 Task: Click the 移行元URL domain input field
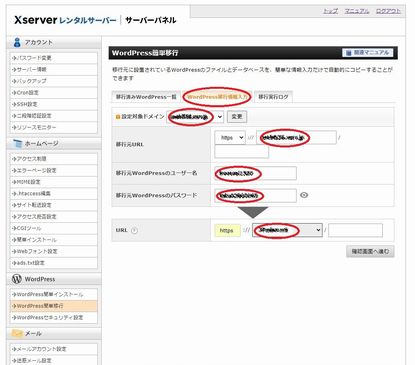pyautogui.click(x=296, y=137)
